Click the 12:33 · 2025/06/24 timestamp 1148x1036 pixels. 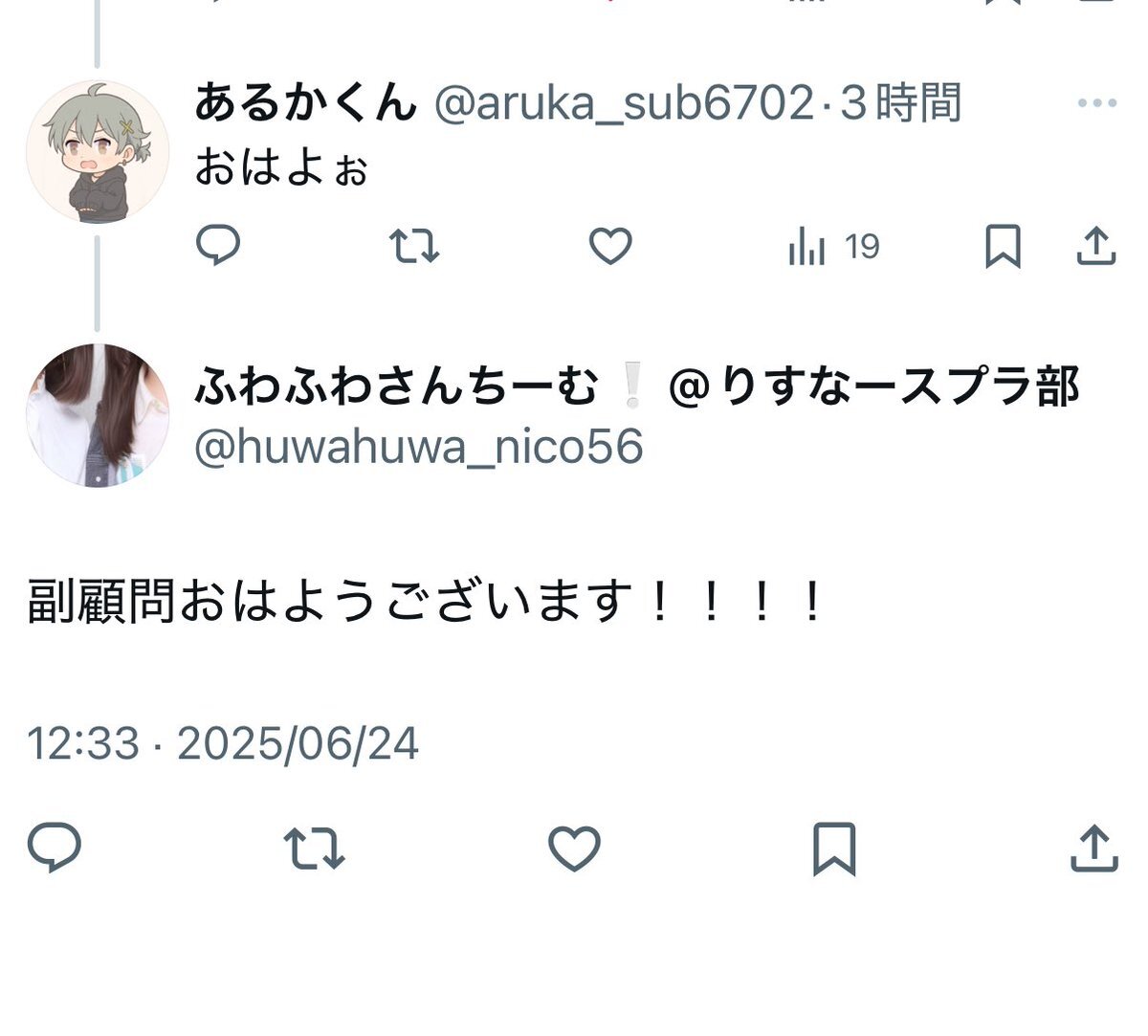coord(223,743)
